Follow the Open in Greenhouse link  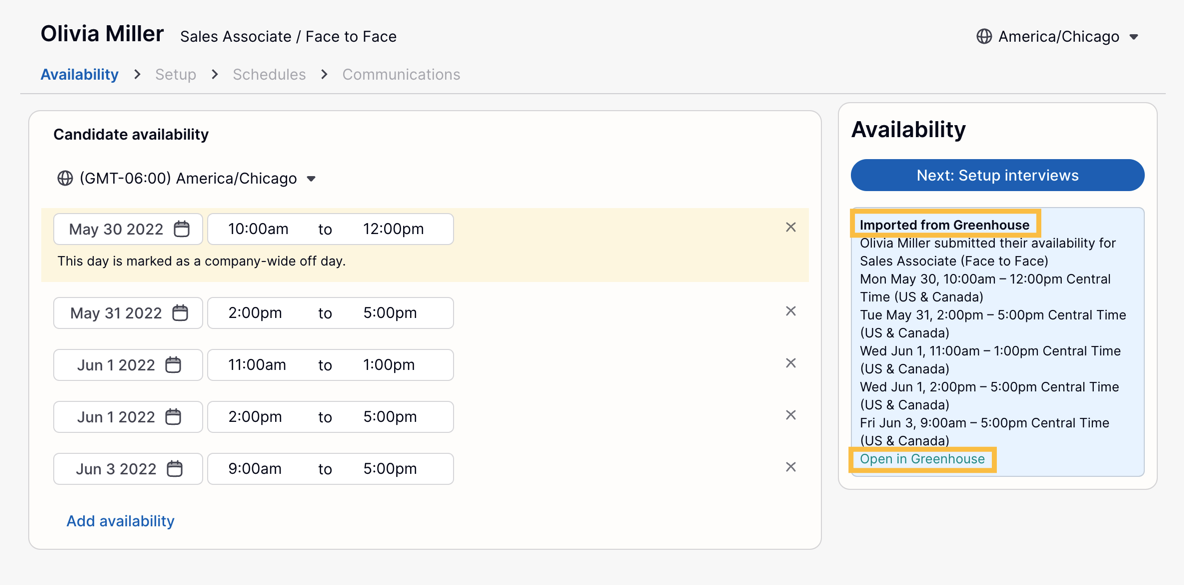coord(922,459)
